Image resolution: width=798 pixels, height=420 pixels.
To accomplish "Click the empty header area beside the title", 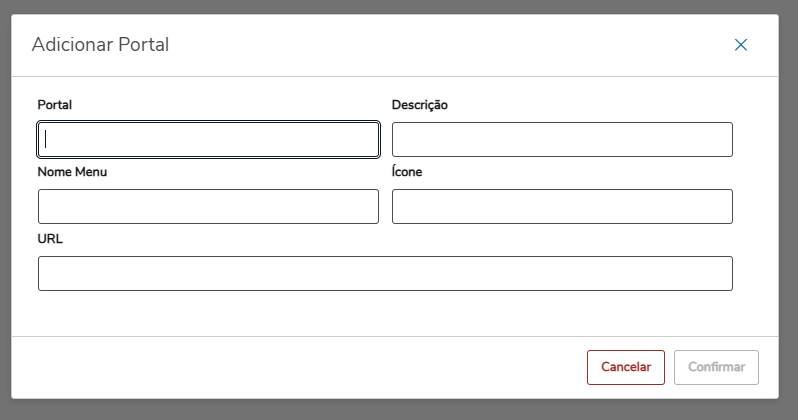I will pos(450,45).
